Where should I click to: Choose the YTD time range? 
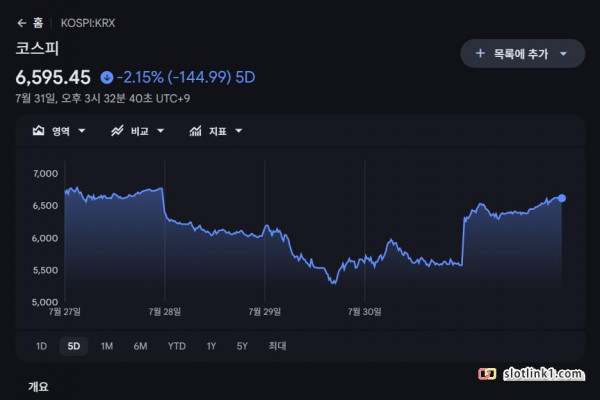coord(176,346)
